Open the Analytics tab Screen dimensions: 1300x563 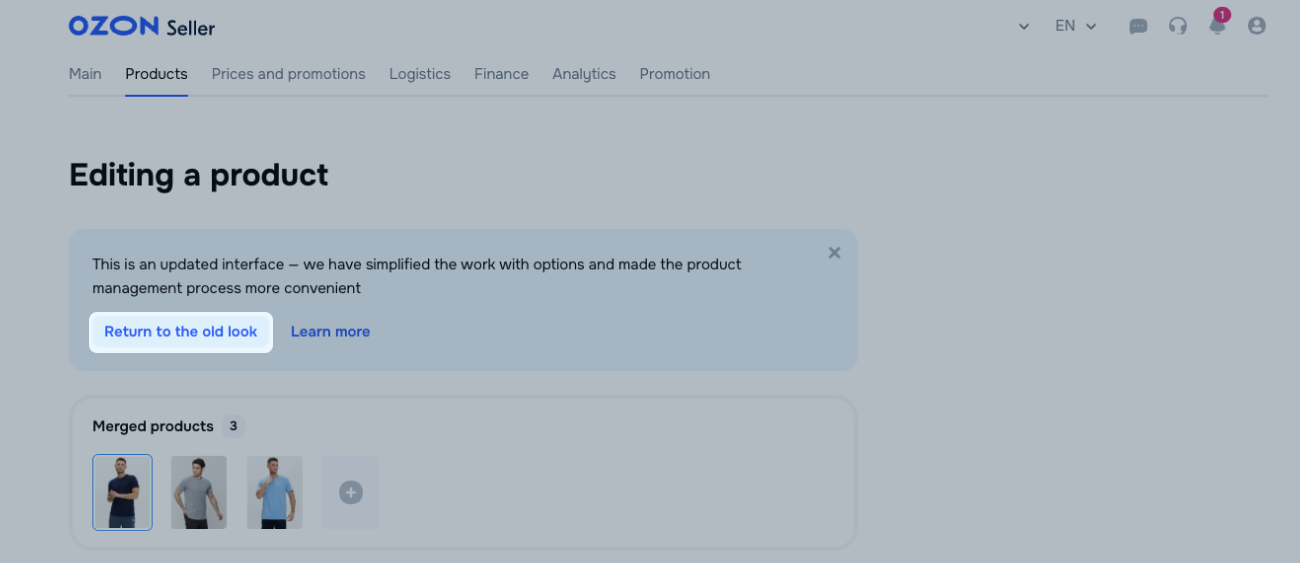(584, 74)
